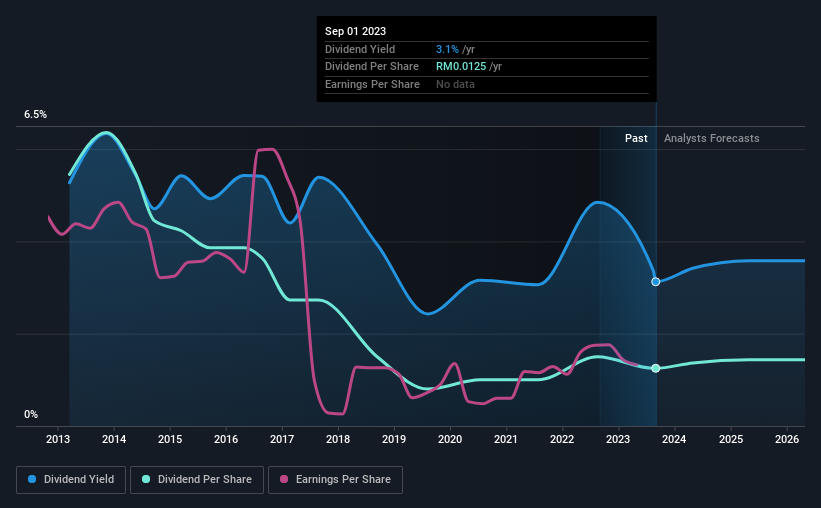Viewport: 821px width, 508px height.
Task: Select the blue data point marker at Sep 2023
Action: point(656,282)
